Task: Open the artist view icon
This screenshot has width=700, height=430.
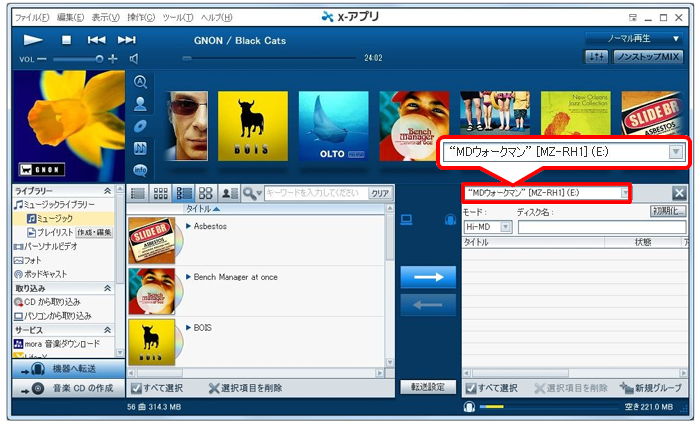Action: tap(141, 102)
